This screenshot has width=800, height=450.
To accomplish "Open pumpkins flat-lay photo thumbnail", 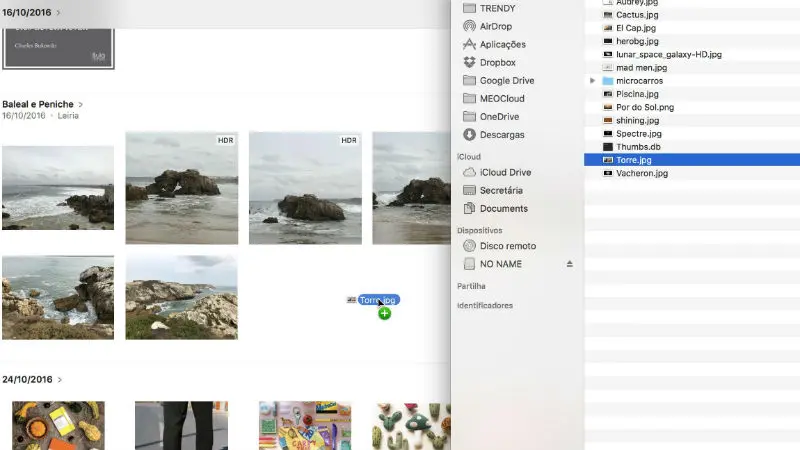I will 58,426.
